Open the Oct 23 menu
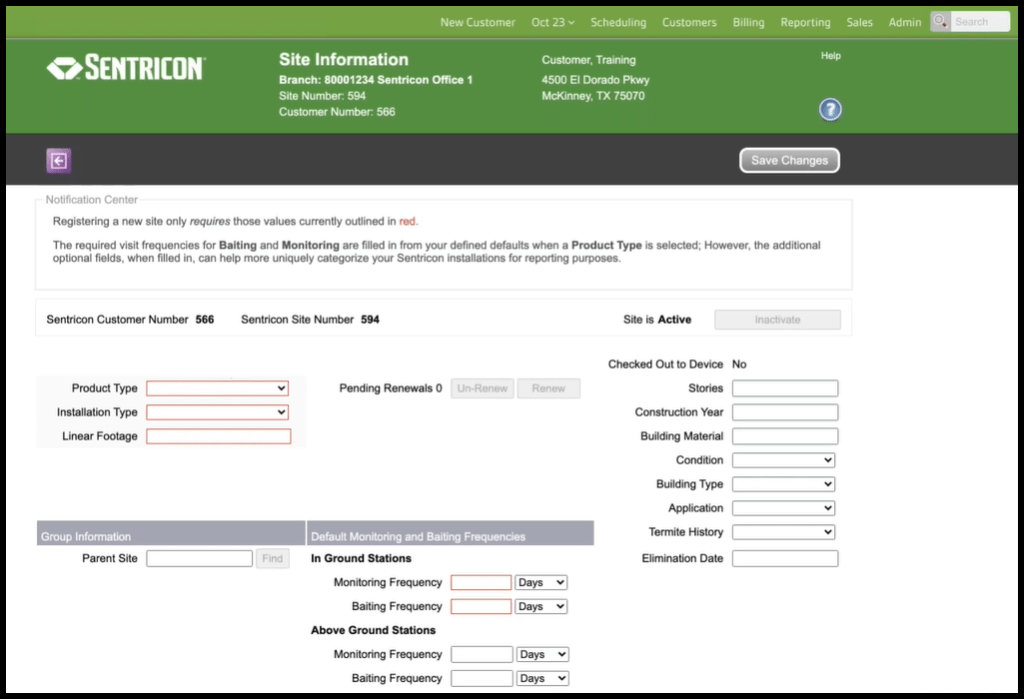 click(553, 22)
